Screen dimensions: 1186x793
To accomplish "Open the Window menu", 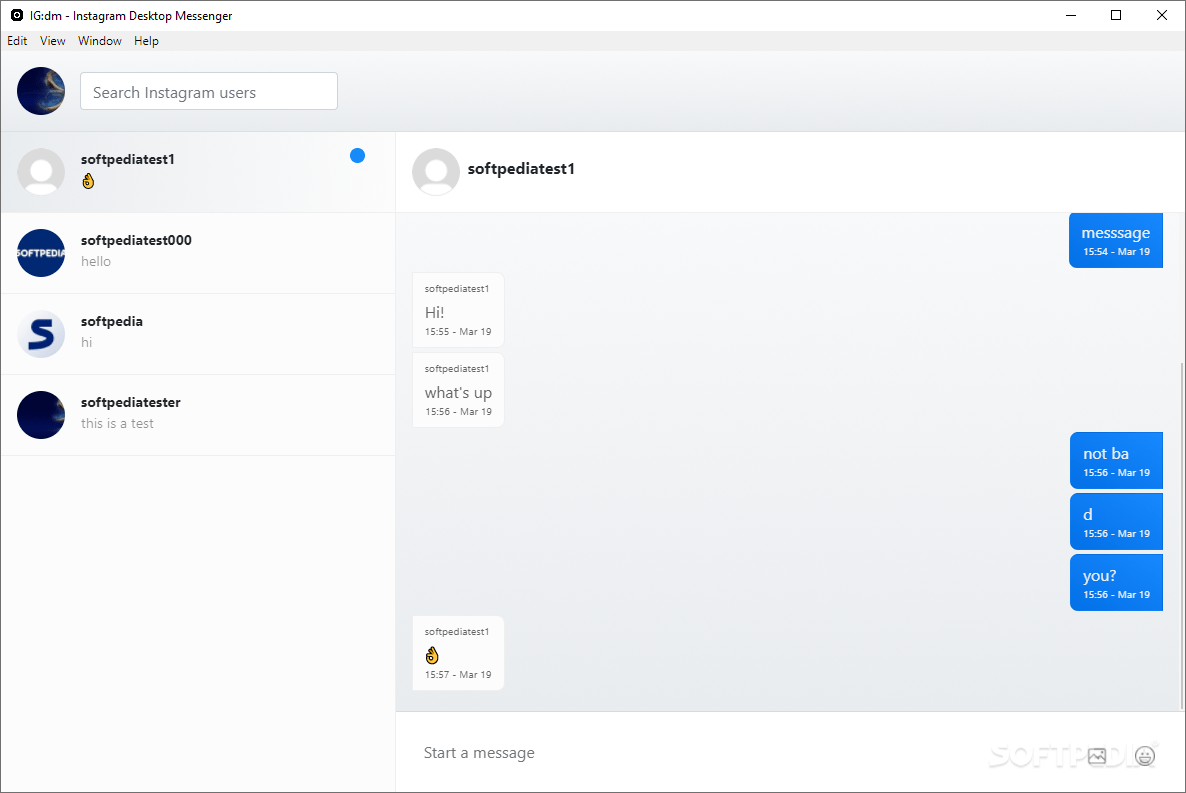I will (99, 41).
